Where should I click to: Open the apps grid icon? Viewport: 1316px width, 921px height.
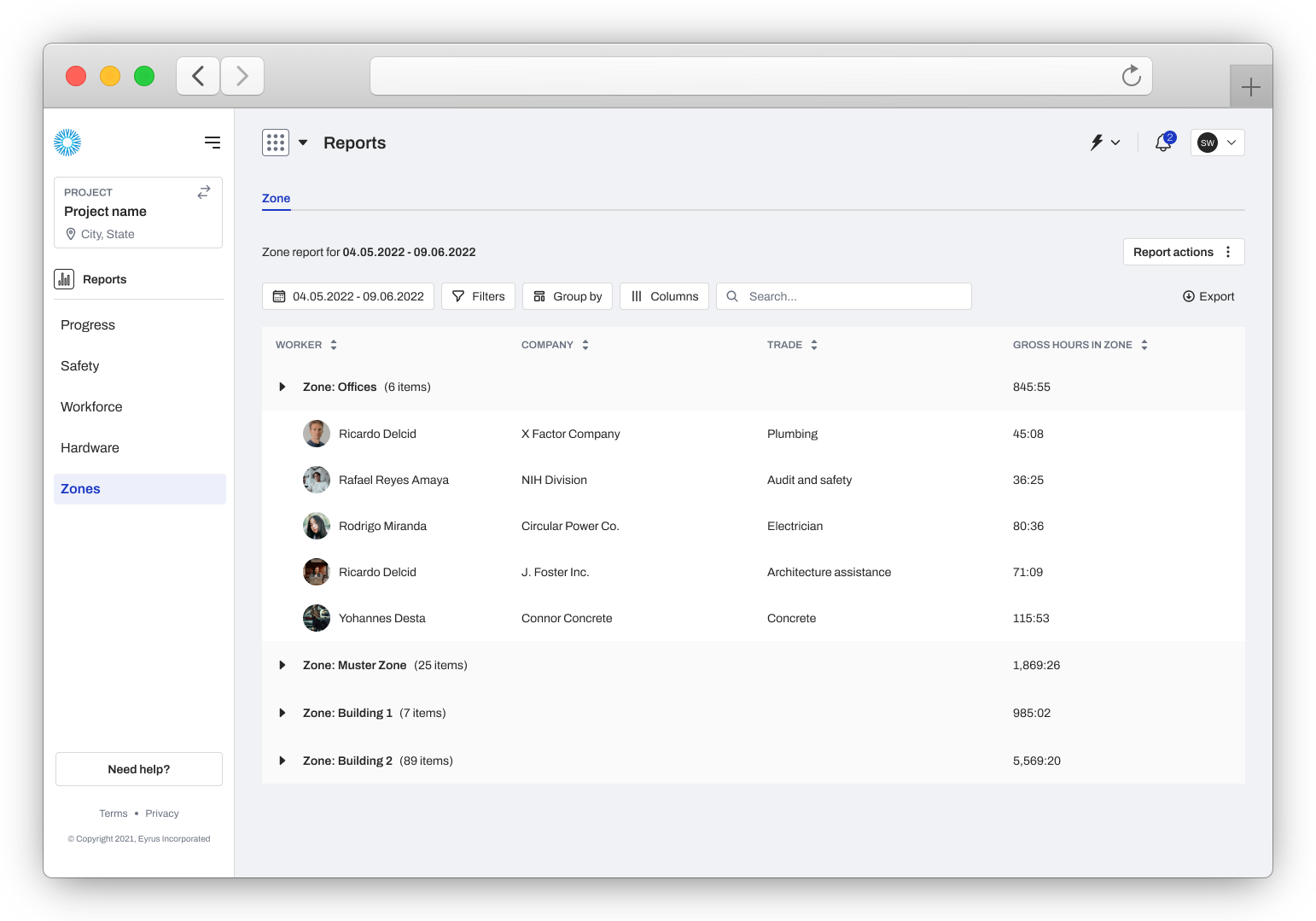click(x=276, y=143)
